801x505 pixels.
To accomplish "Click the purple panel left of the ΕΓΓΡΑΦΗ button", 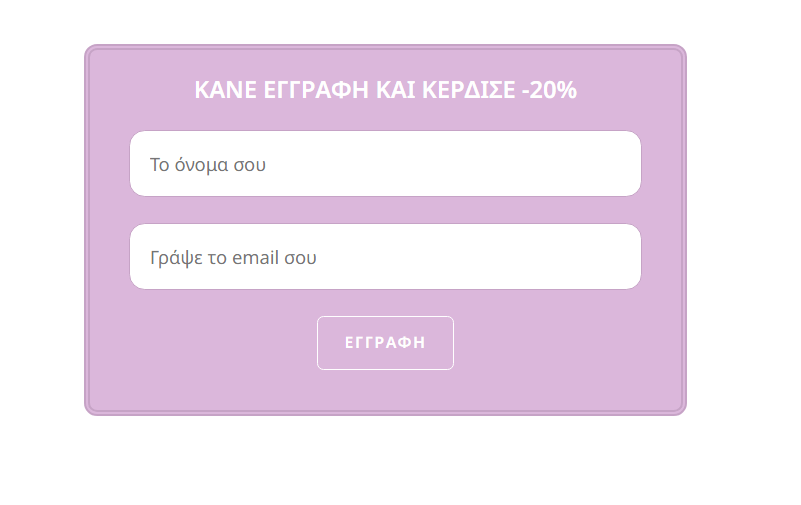I will point(210,343).
